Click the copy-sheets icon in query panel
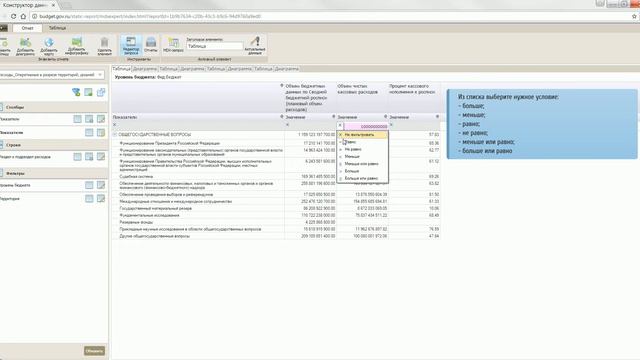The image size is (640, 360). (101, 92)
